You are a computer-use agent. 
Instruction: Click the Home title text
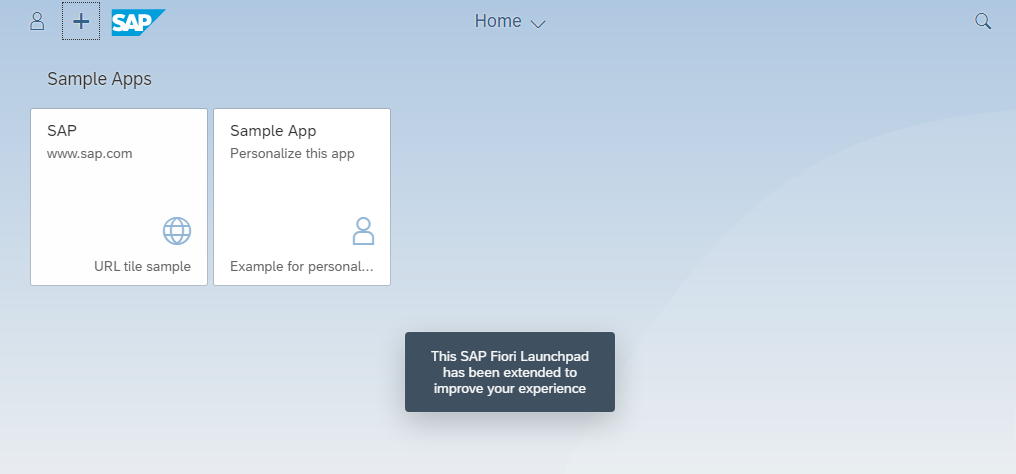[x=498, y=21]
